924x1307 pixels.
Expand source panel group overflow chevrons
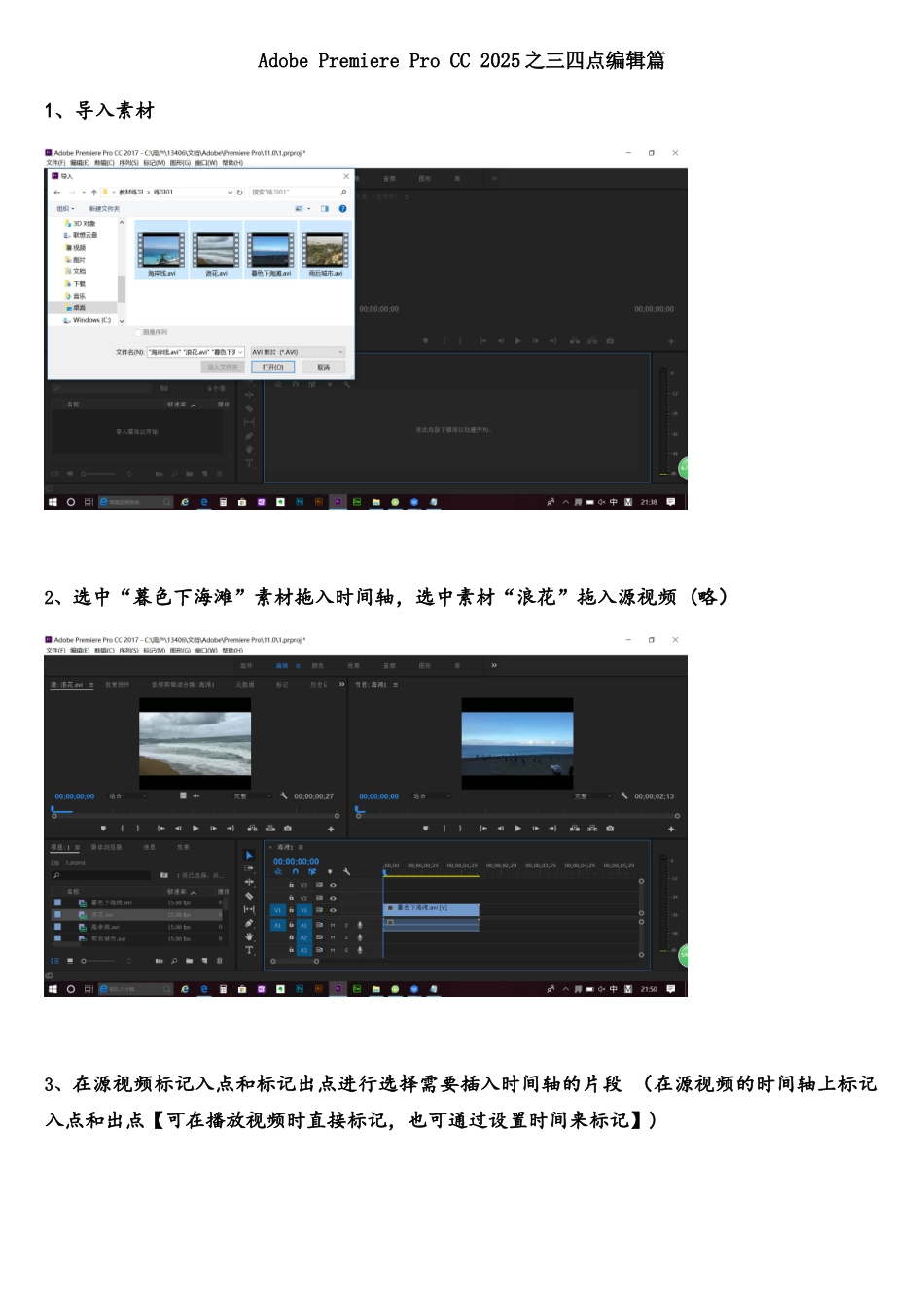coord(341,685)
